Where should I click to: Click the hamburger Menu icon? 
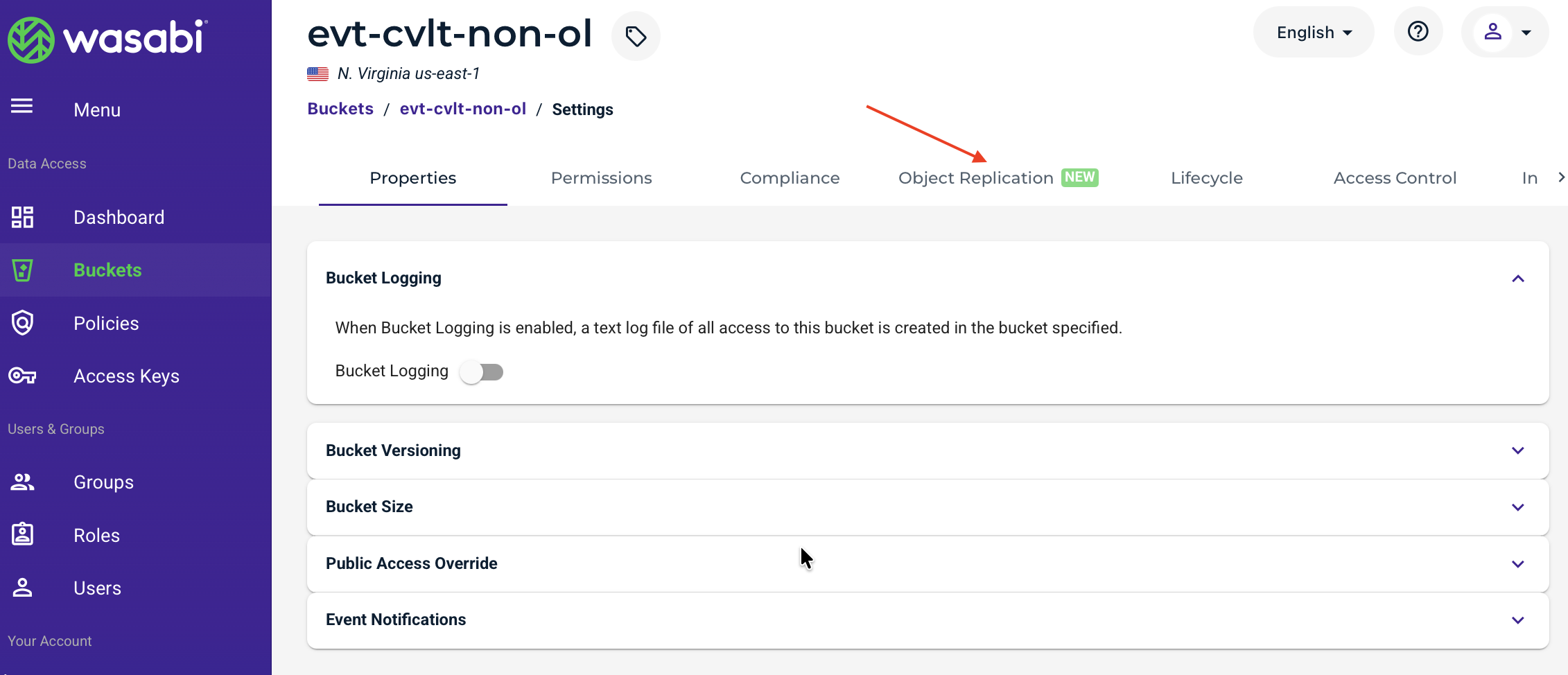[x=22, y=106]
